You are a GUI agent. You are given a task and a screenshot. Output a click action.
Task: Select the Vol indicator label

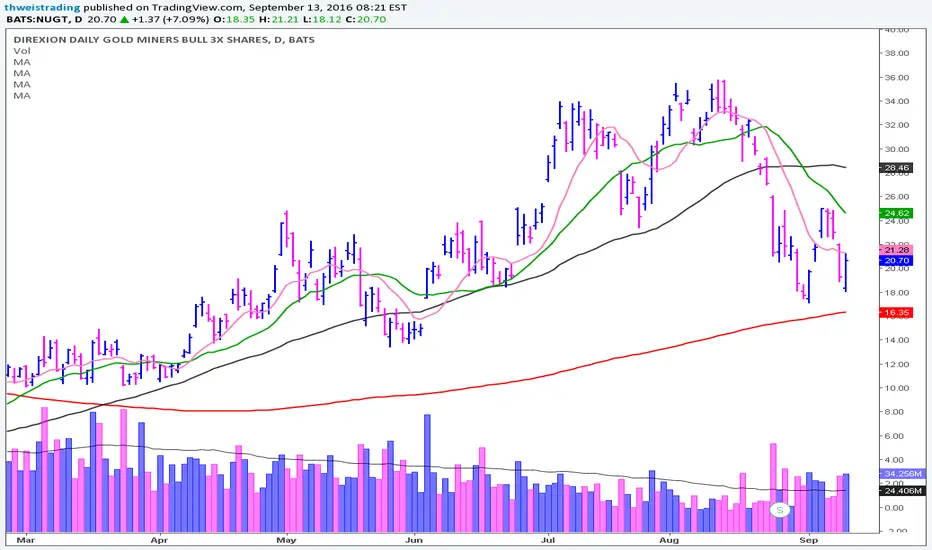[22, 51]
